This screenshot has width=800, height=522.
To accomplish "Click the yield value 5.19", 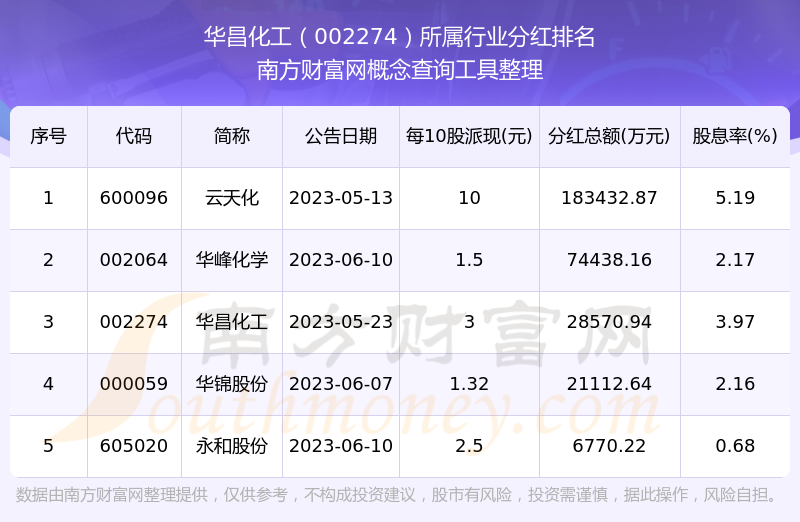I will point(735,198).
